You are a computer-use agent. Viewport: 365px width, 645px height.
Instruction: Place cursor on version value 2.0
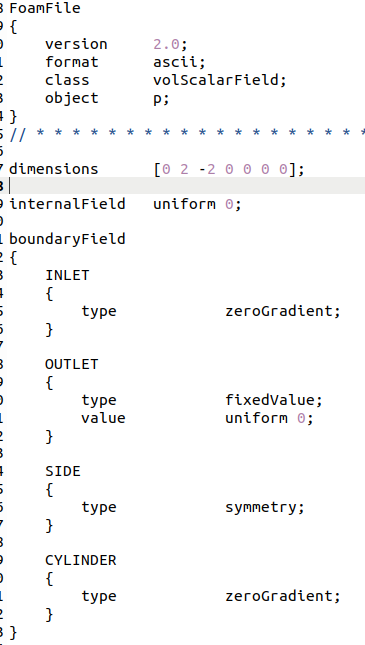[166, 44]
